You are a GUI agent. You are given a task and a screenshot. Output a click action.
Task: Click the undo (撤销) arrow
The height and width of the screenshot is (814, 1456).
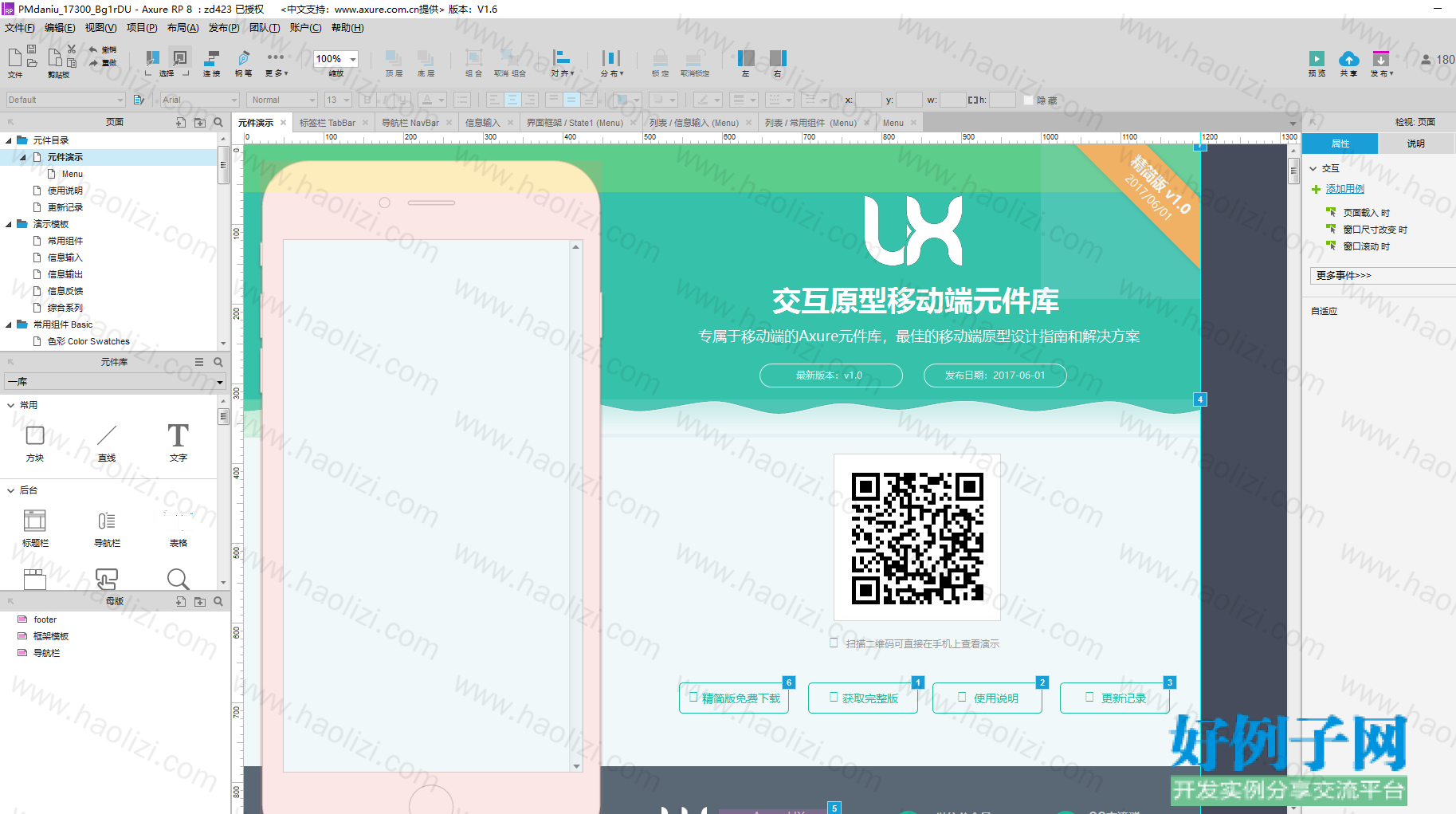93,49
